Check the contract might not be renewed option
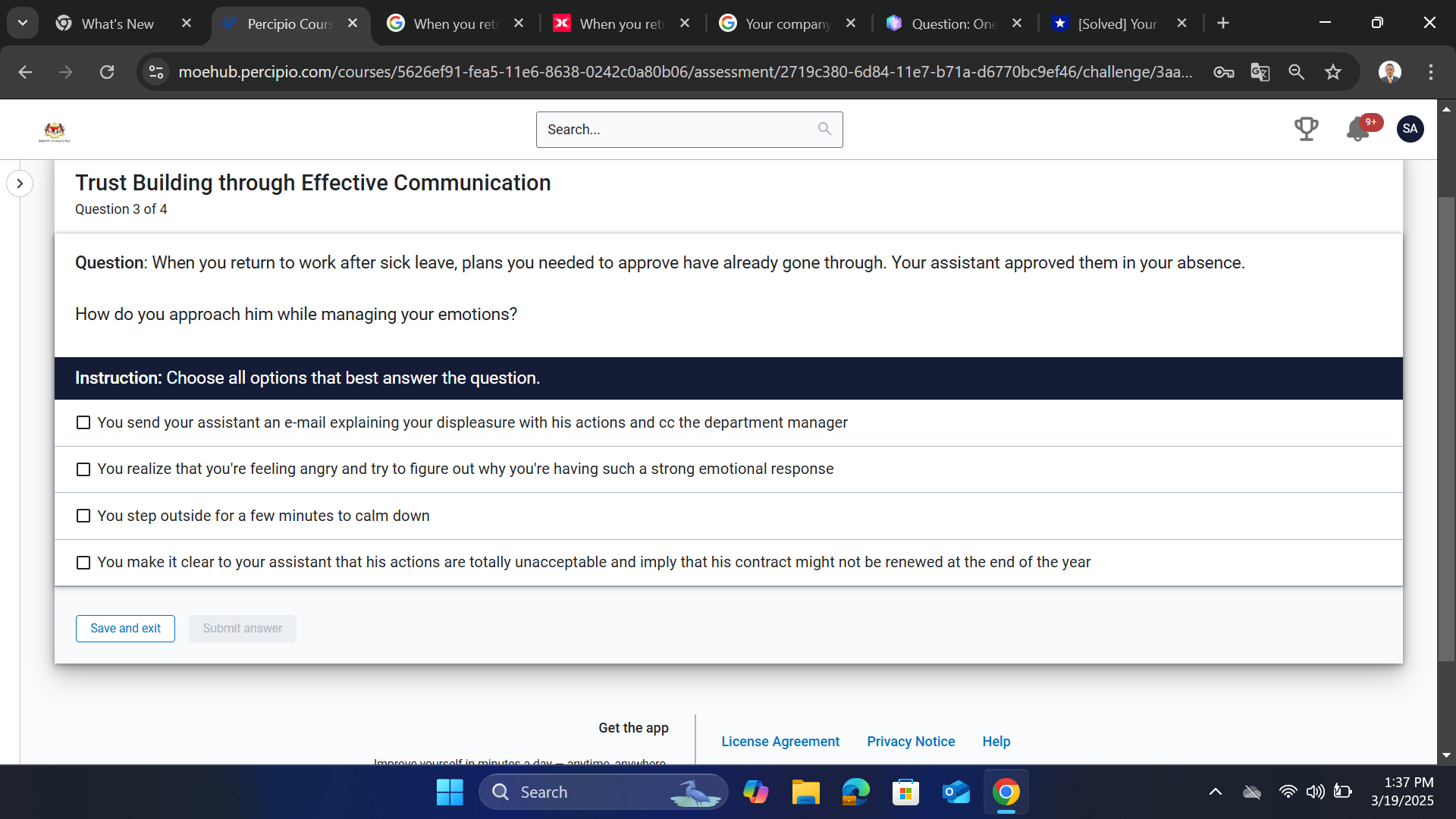Screen dimensions: 1456x819 tap(83, 563)
